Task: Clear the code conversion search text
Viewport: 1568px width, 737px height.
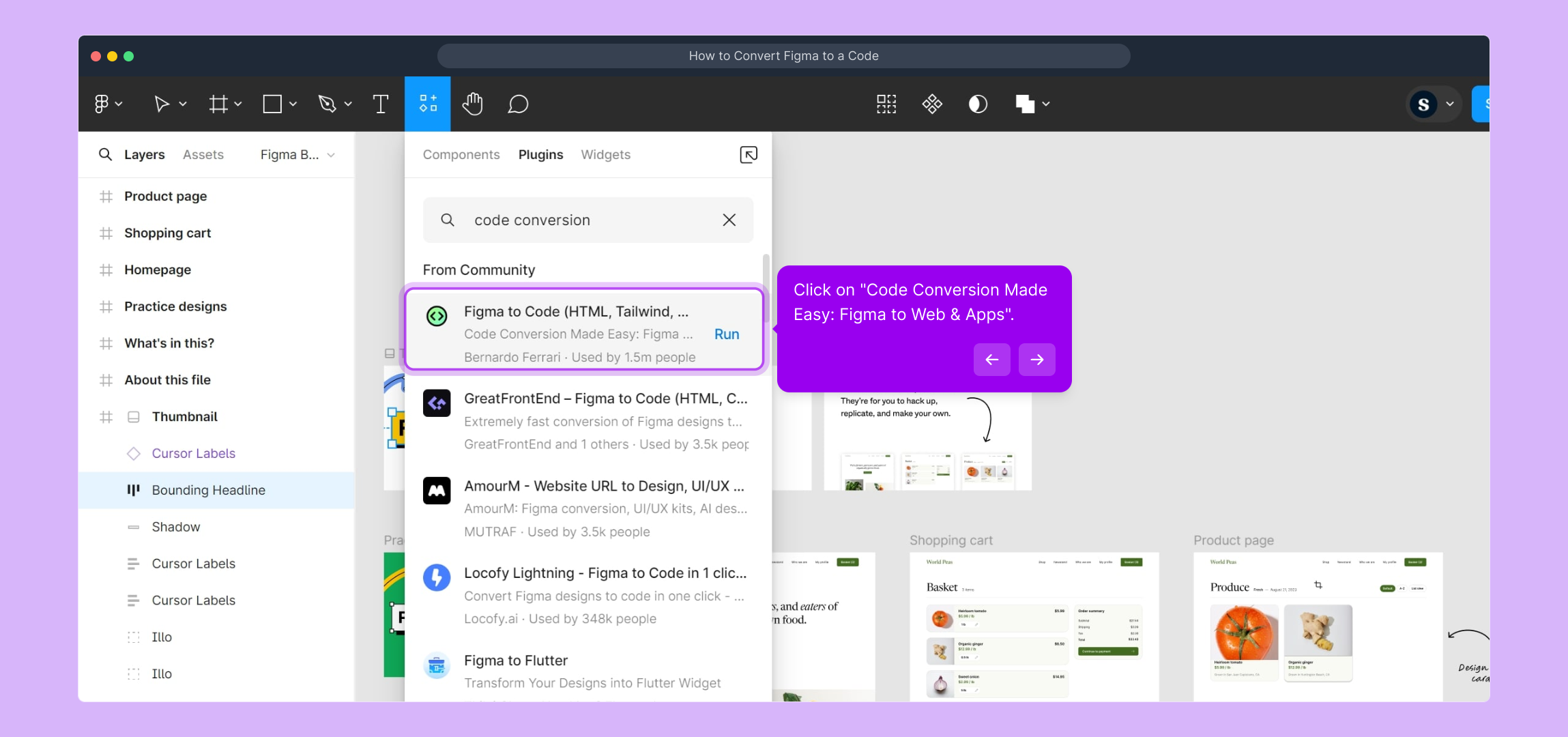Action: 729,220
